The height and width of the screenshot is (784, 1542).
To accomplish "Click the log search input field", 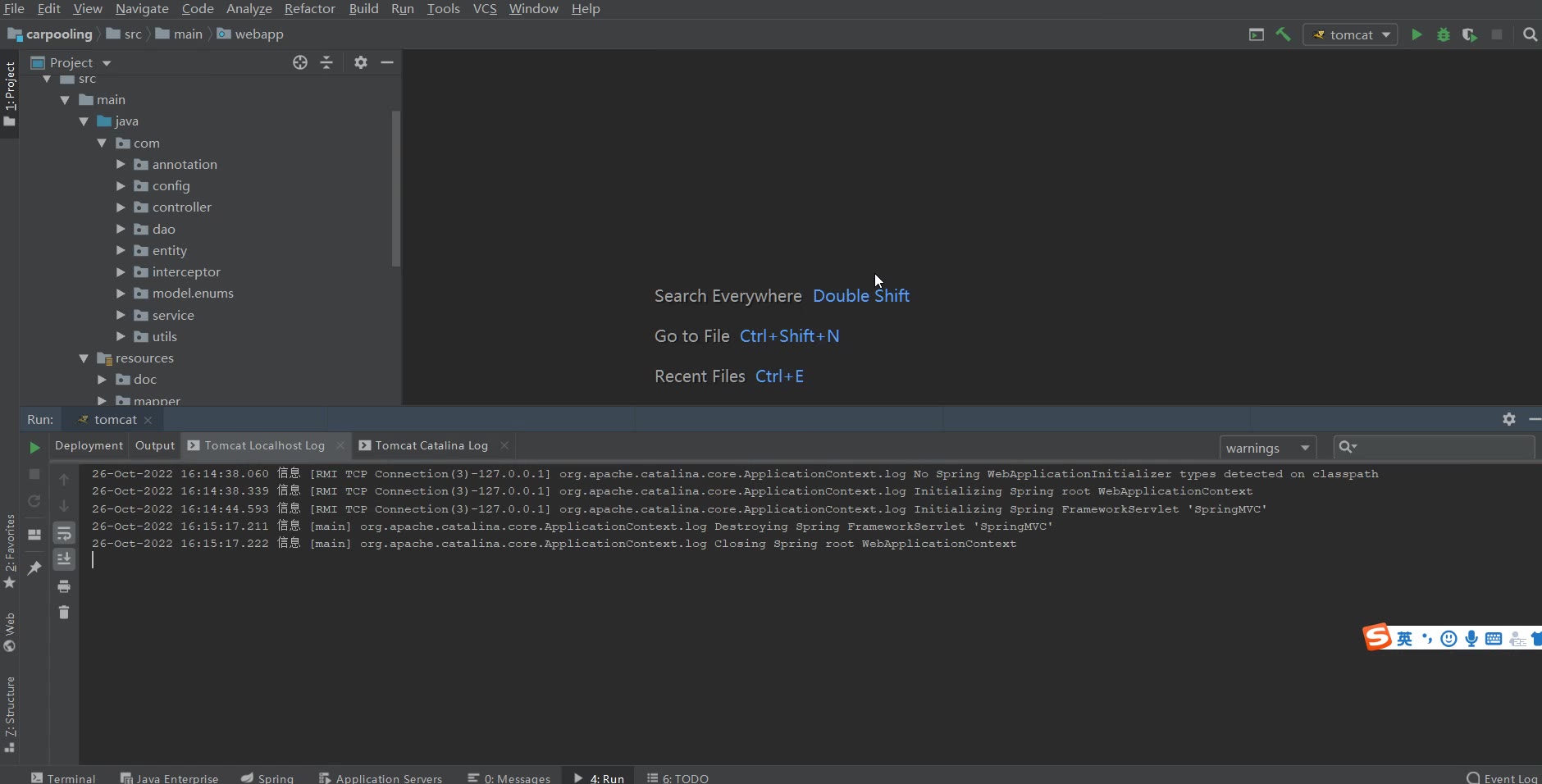I will coord(1444,447).
